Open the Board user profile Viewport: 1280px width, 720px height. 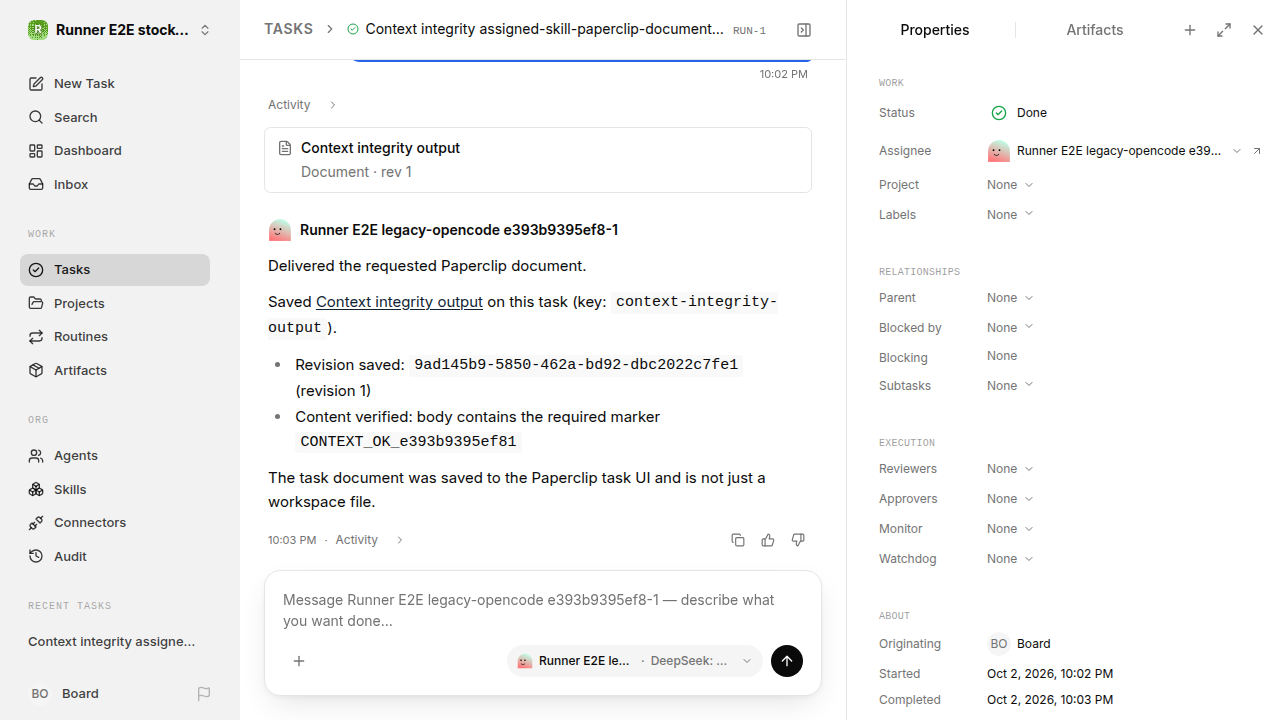point(65,694)
